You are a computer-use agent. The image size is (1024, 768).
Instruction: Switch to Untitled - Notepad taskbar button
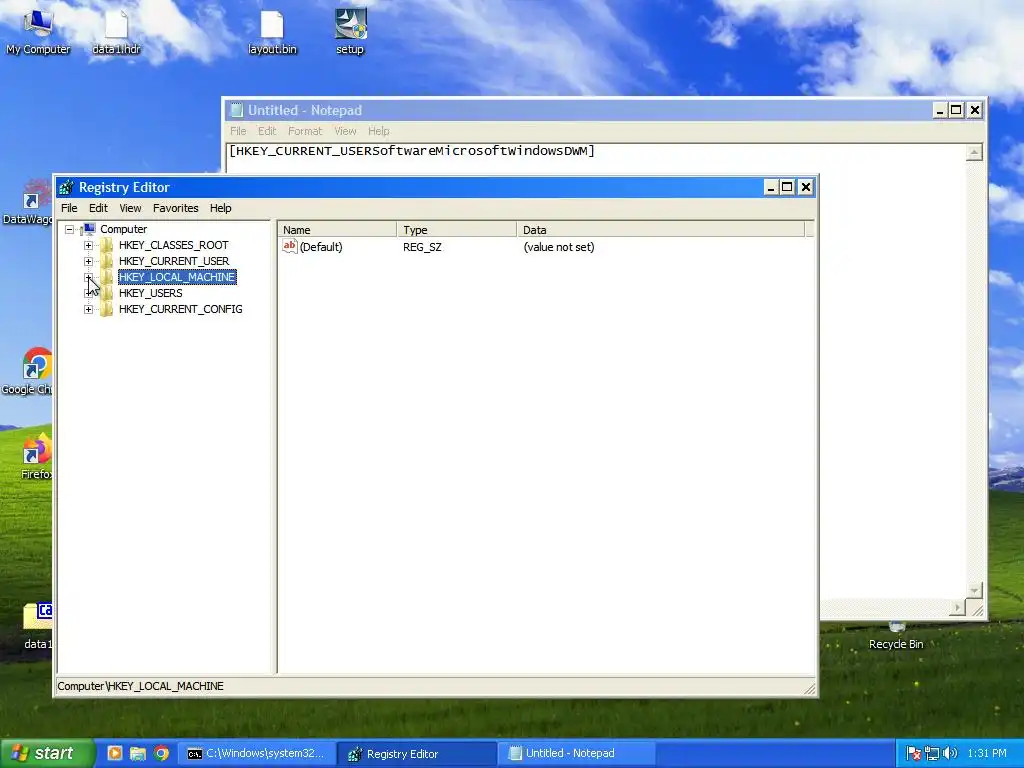pos(577,754)
